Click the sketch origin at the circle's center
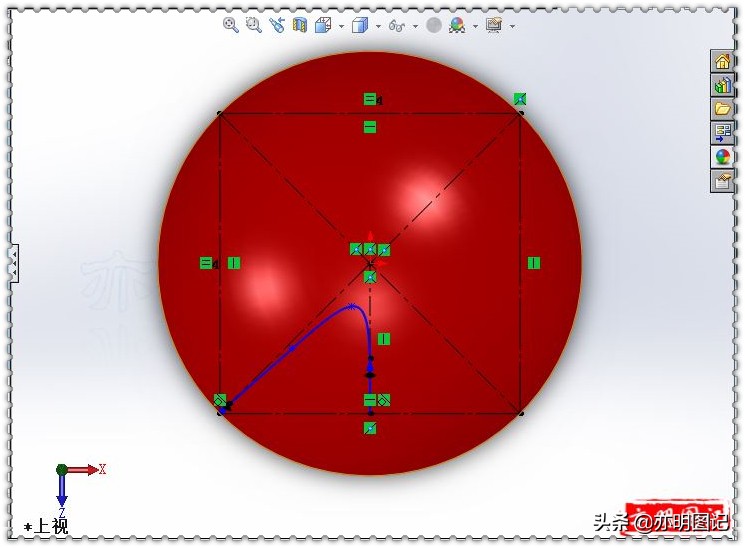The image size is (745, 548). [370, 263]
